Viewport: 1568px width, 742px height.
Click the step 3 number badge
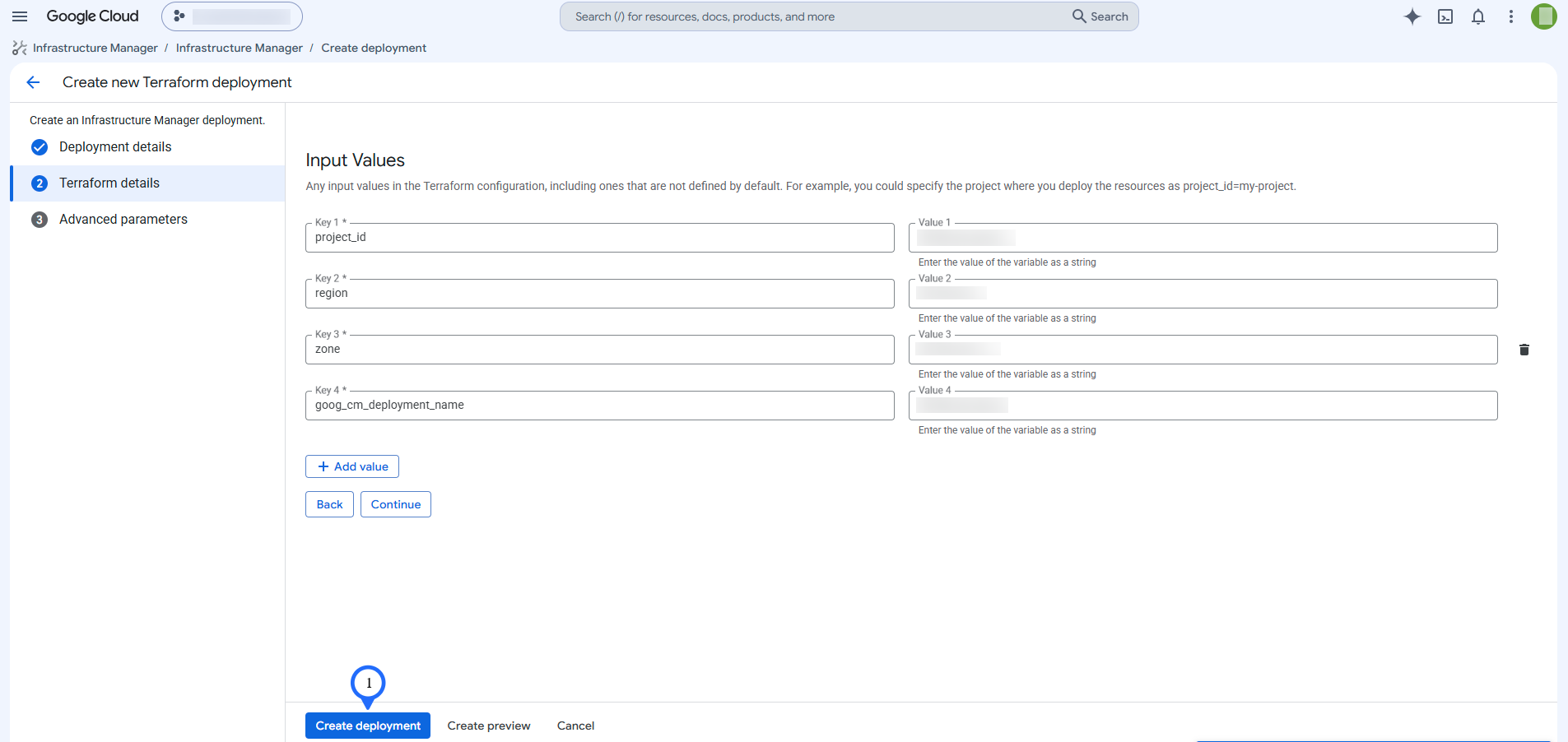(40, 220)
